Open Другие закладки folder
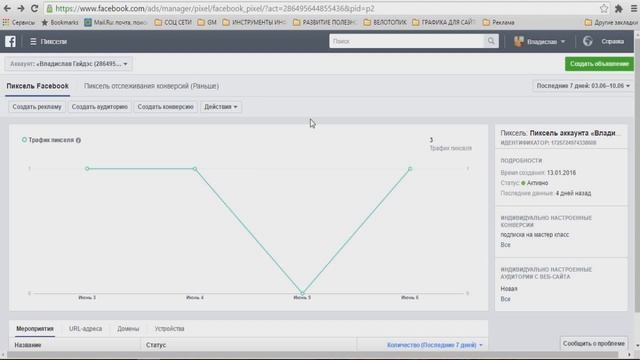This screenshot has width=640, height=360. coord(611,22)
